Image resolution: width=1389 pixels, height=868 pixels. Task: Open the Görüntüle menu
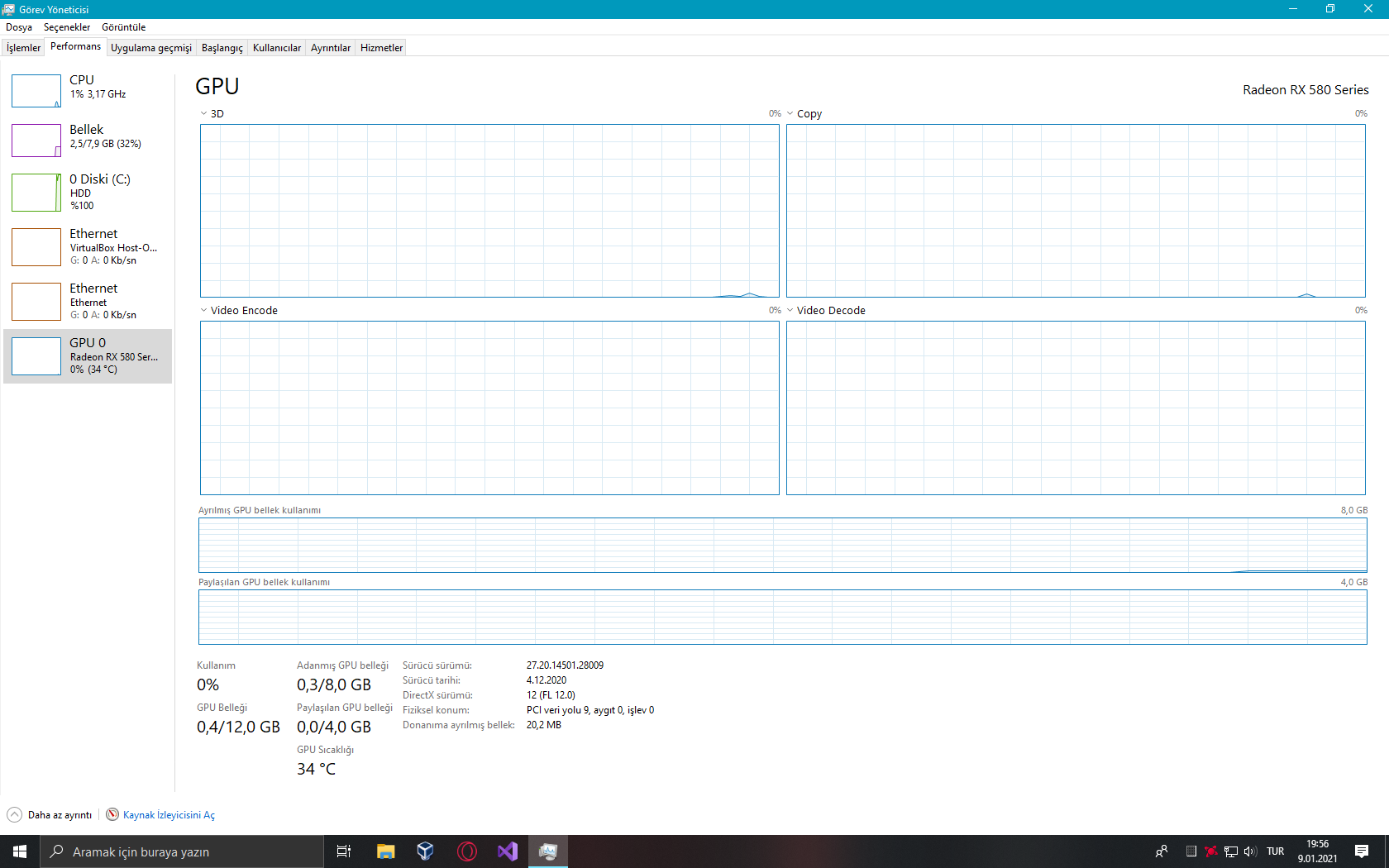(123, 27)
